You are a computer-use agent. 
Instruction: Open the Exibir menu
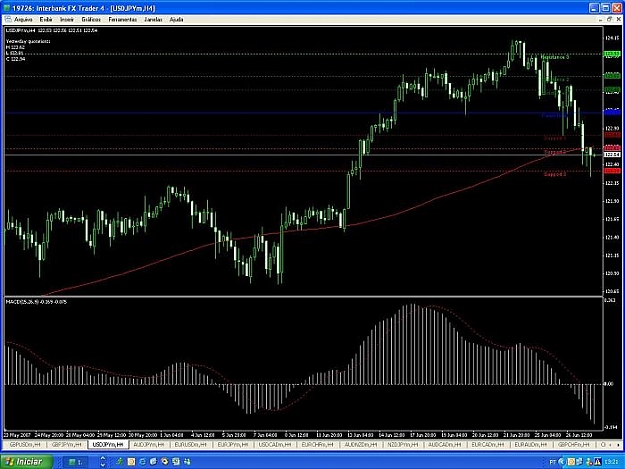point(46,19)
